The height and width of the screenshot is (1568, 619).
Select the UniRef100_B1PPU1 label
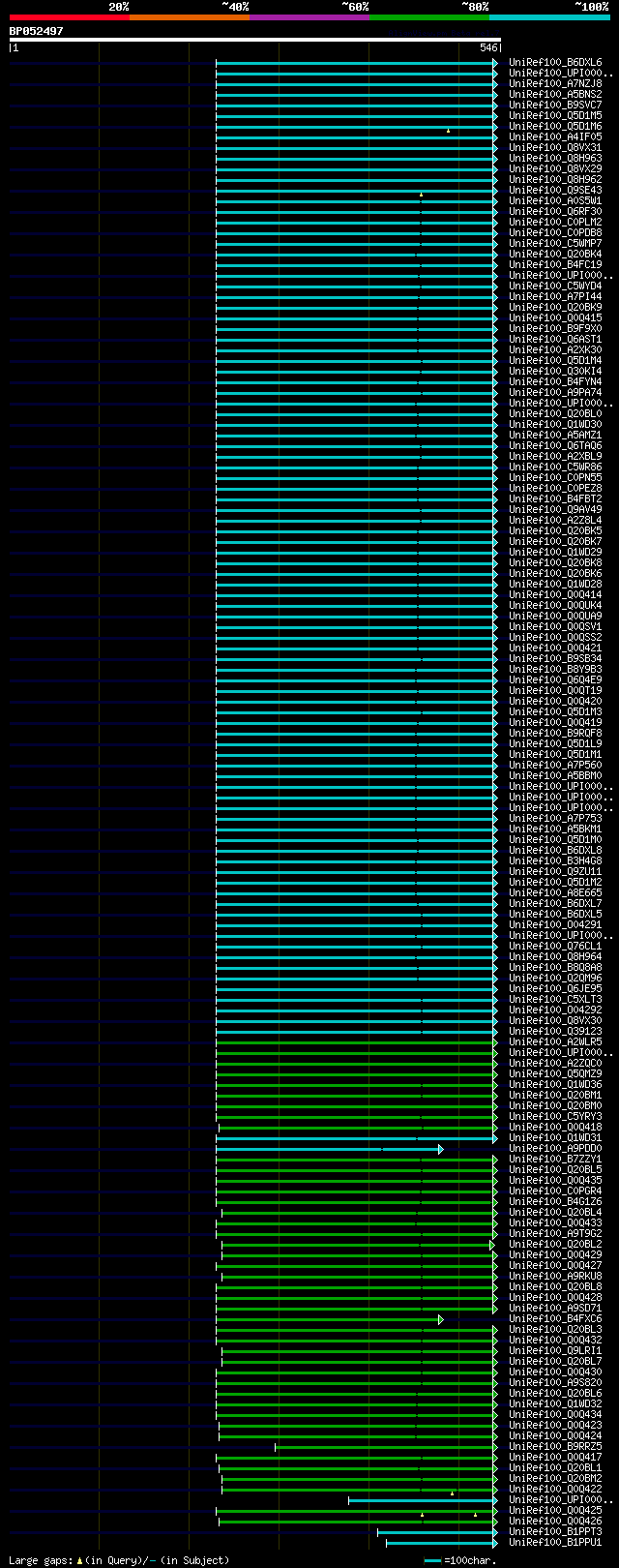click(555, 1543)
